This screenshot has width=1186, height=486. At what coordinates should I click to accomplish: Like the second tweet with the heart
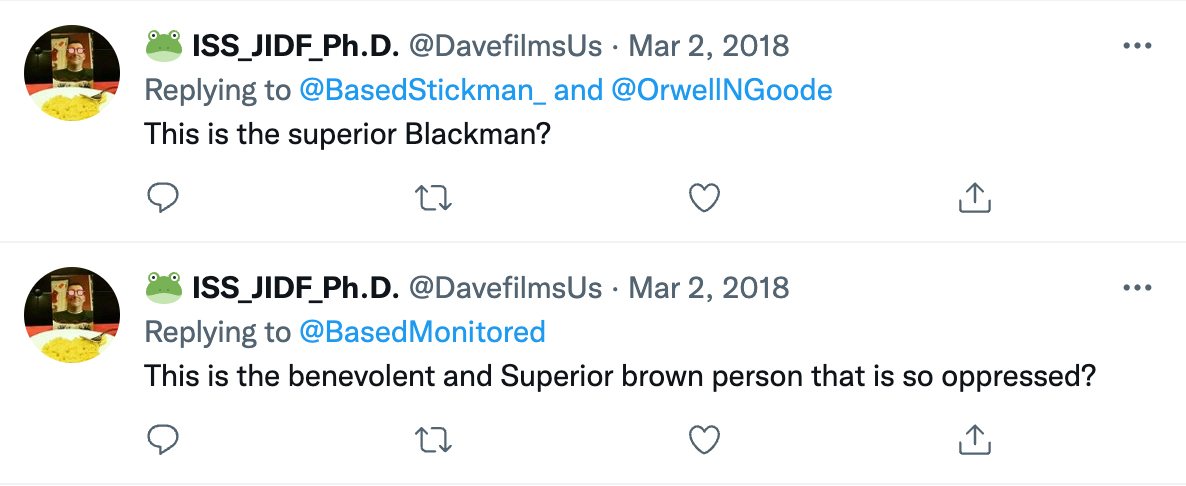click(x=705, y=439)
